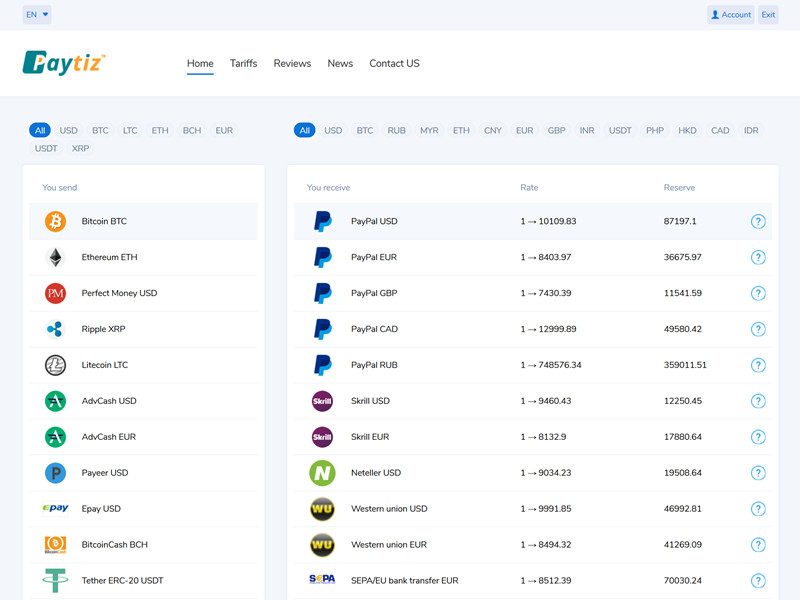Open help info for PayPal USD
Viewport: 800px width, 600px height.
pyautogui.click(x=758, y=221)
